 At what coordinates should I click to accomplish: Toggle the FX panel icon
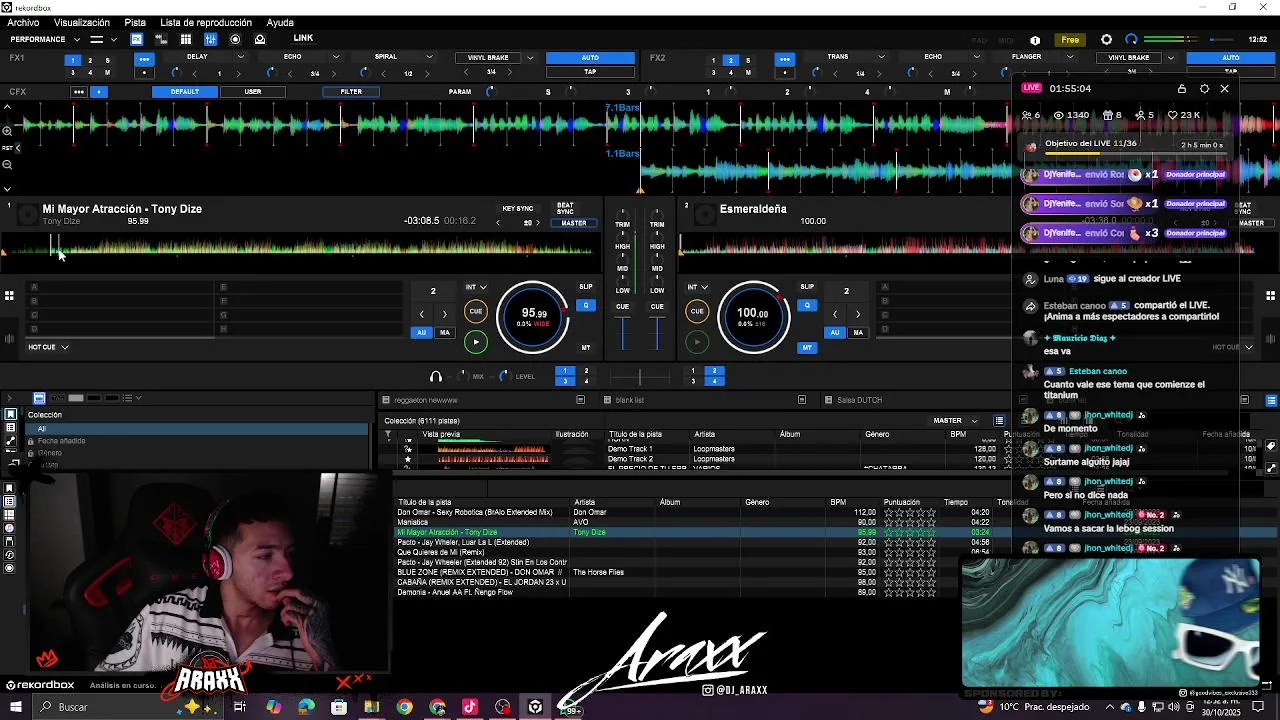[136, 40]
